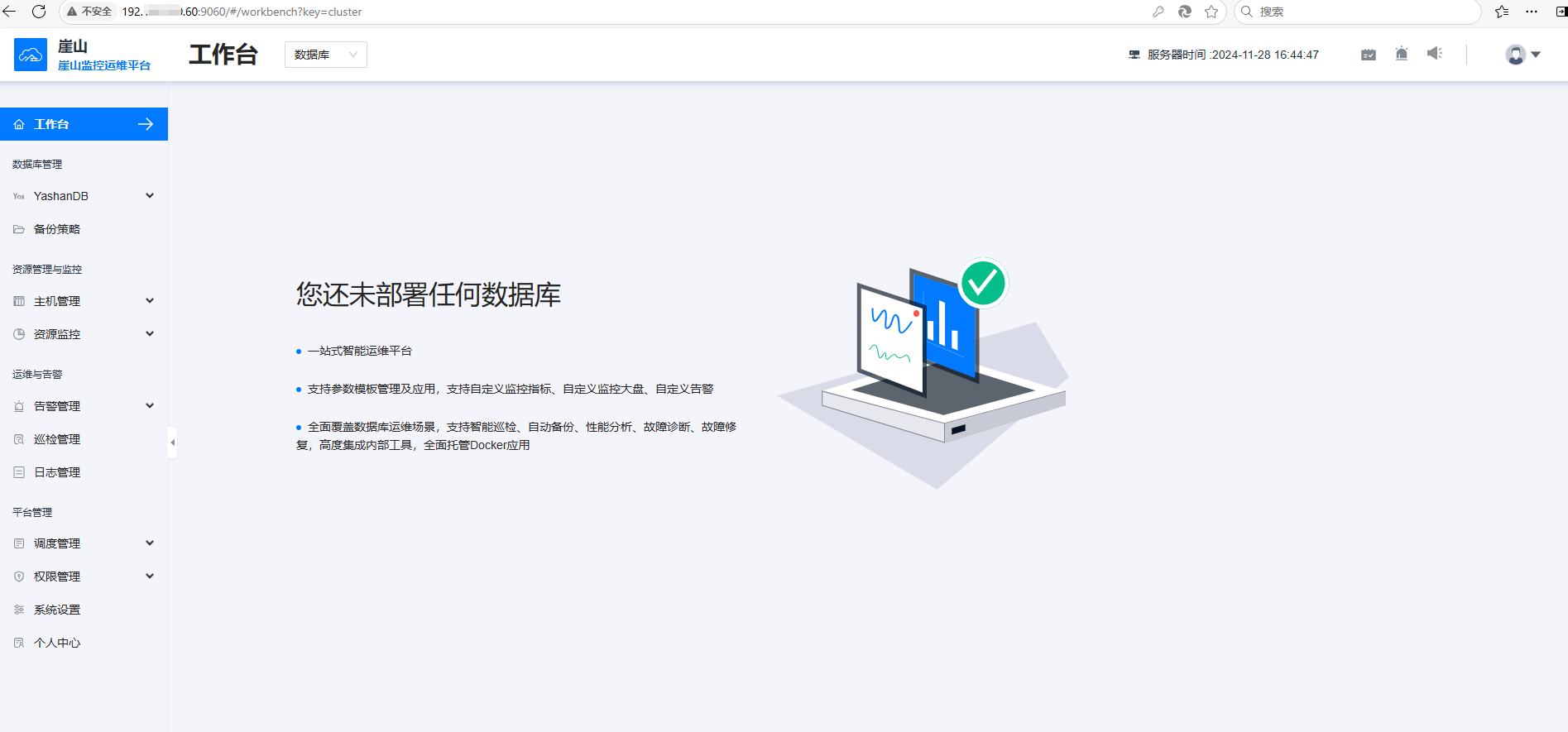This screenshot has width=1568, height=732.
Task: Click the 告警管理 alarm icon
Action: [x=19, y=406]
